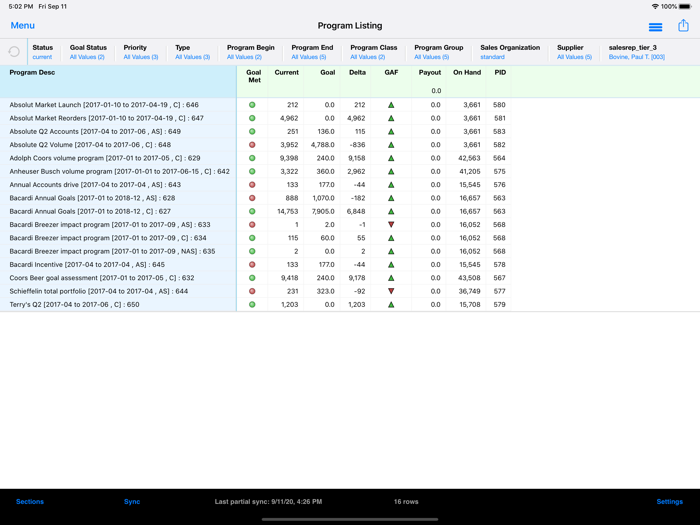Select Bacardi Incentive : 645 row
This screenshot has height=525, width=700.
(x=255, y=265)
